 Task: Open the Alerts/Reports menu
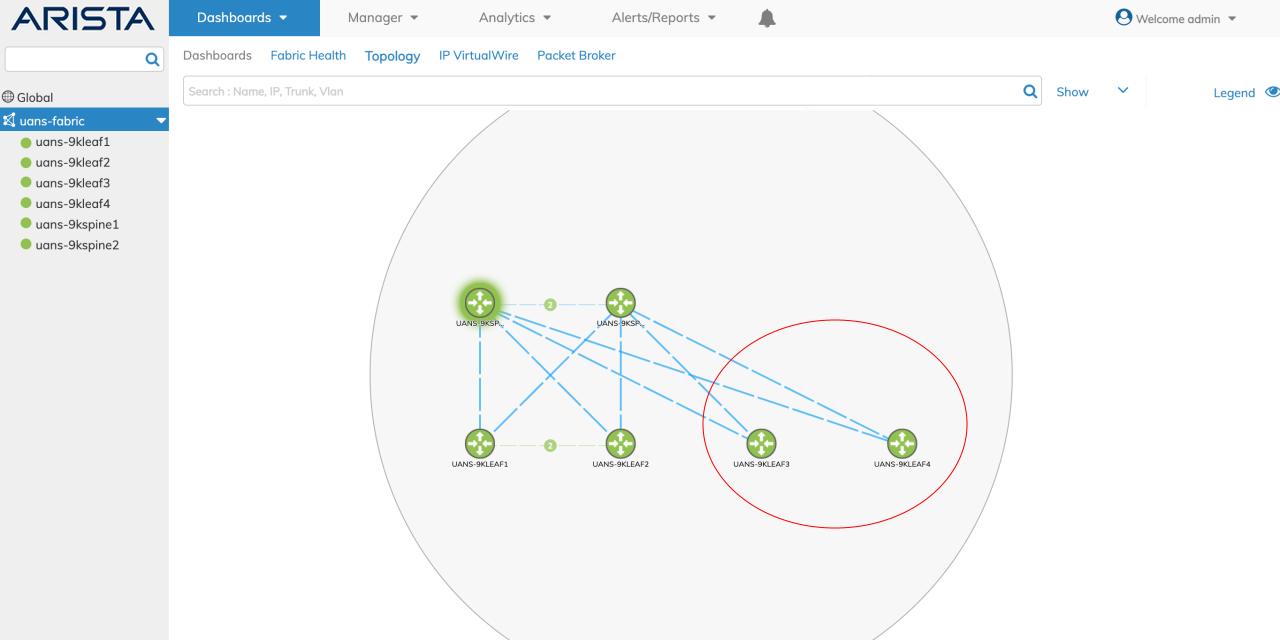tap(664, 18)
